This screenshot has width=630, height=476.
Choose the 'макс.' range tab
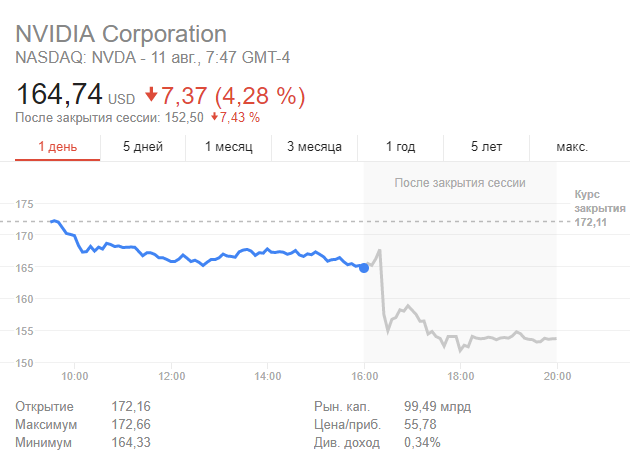(572, 147)
